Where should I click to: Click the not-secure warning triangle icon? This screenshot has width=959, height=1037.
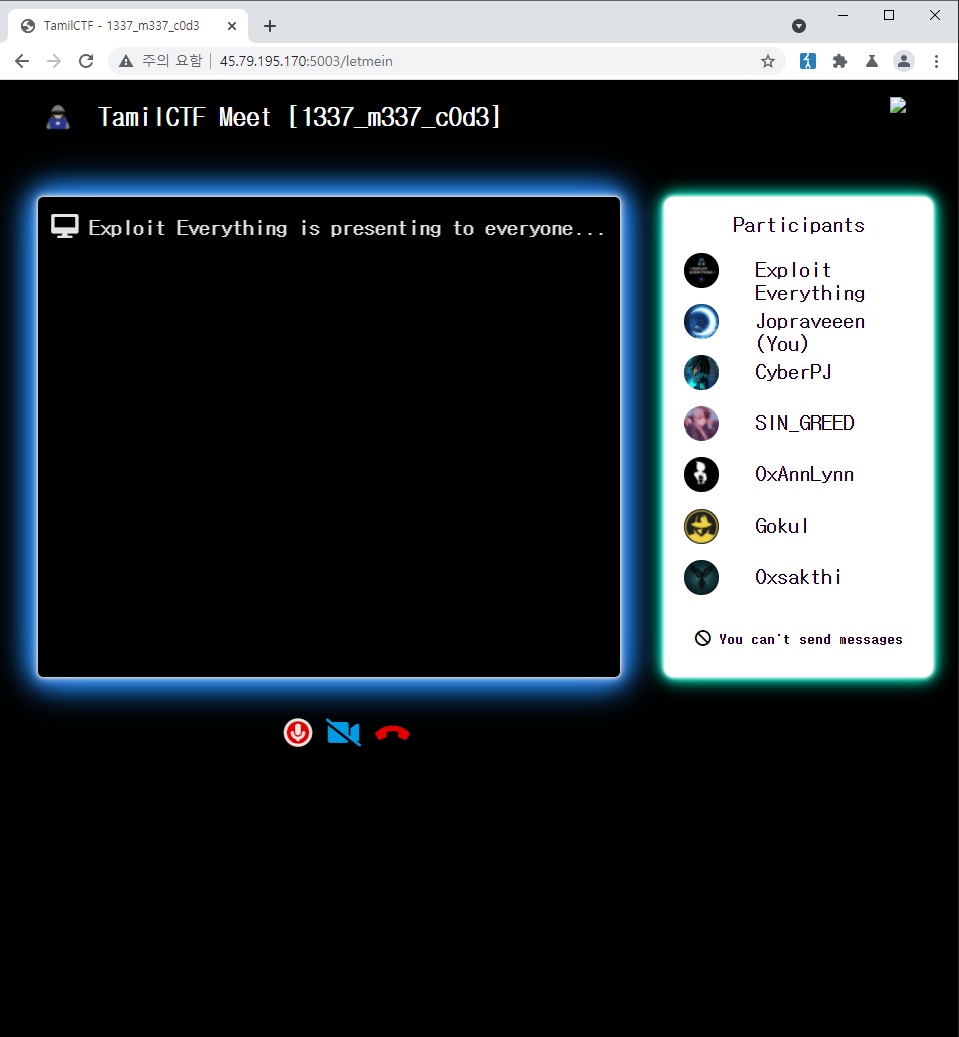[126, 62]
